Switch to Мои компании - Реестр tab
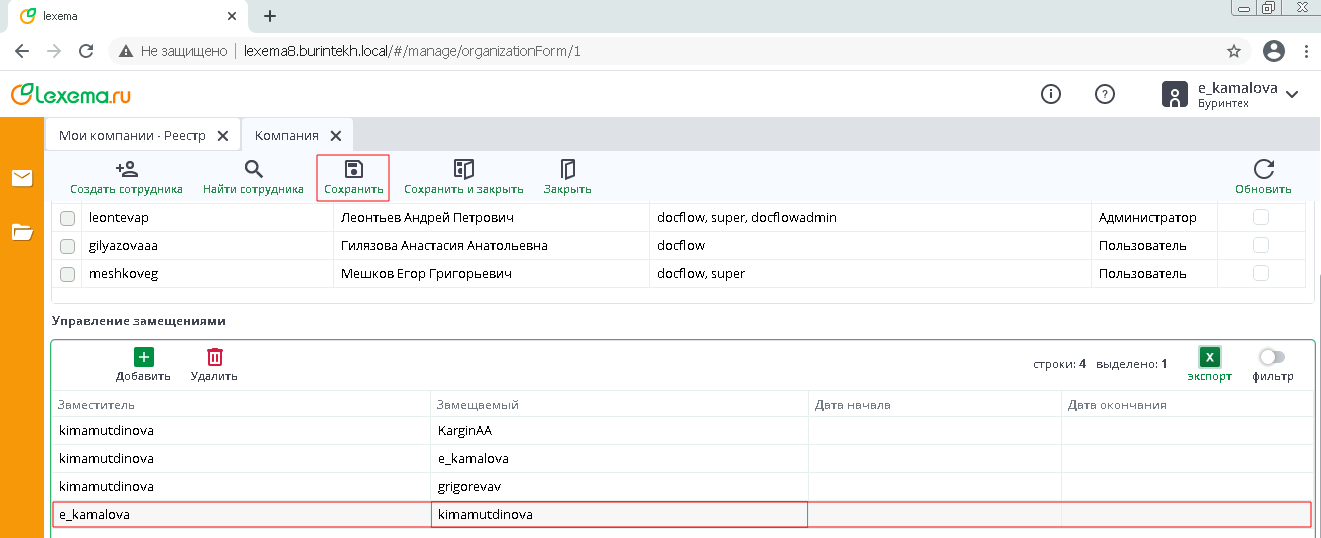This screenshot has width=1321, height=538. [x=129, y=135]
